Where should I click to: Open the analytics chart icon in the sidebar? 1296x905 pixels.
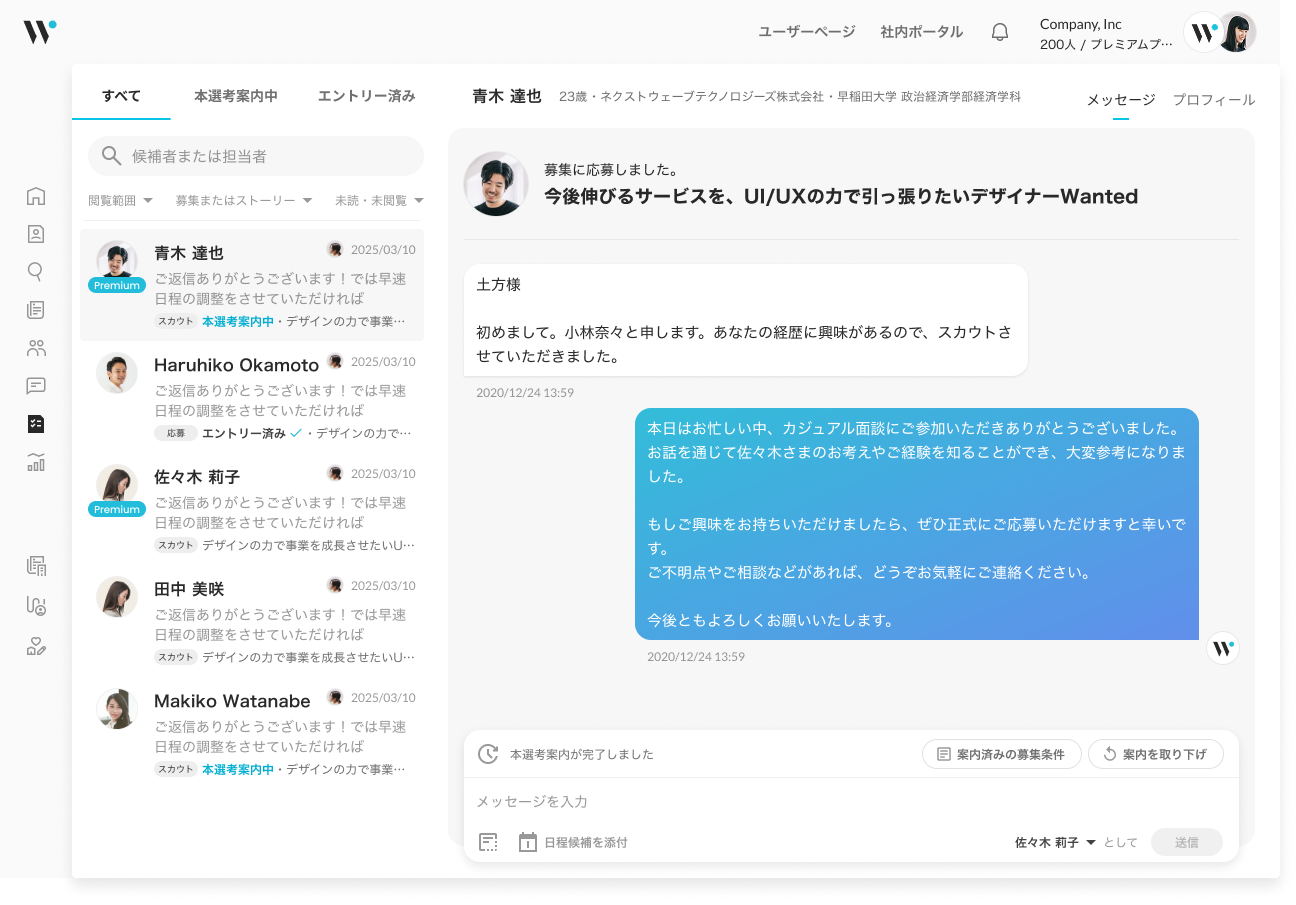tap(36, 462)
